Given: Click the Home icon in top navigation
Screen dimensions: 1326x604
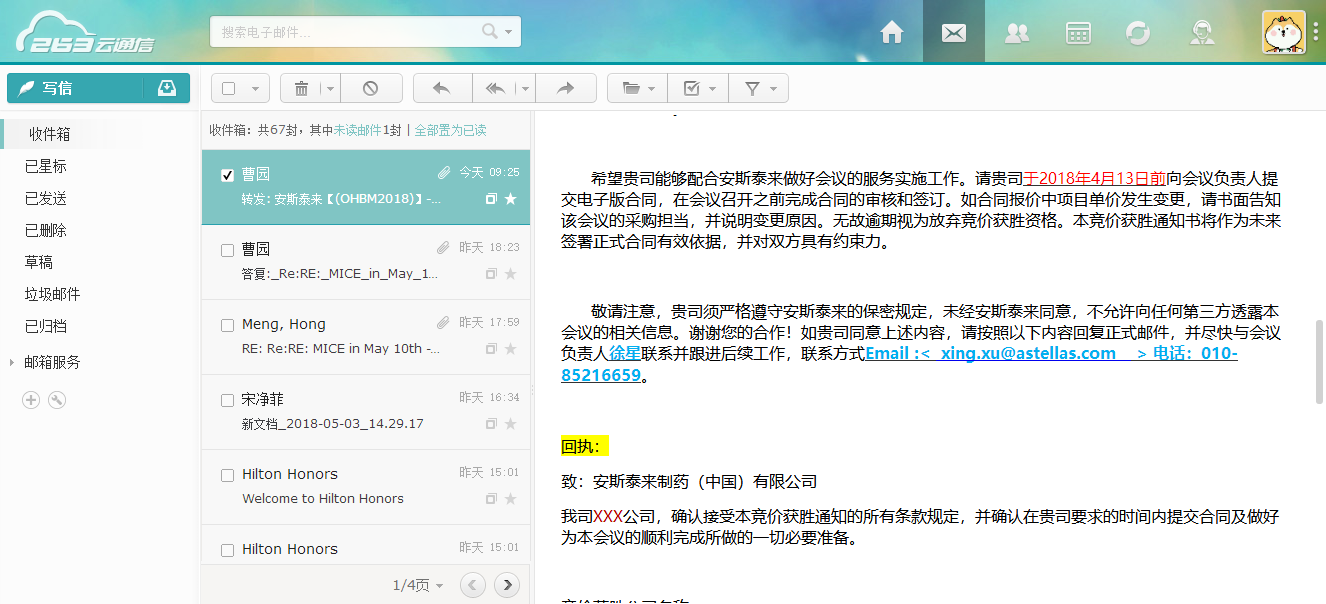Looking at the screenshot, I should pyautogui.click(x=891, y=32).
